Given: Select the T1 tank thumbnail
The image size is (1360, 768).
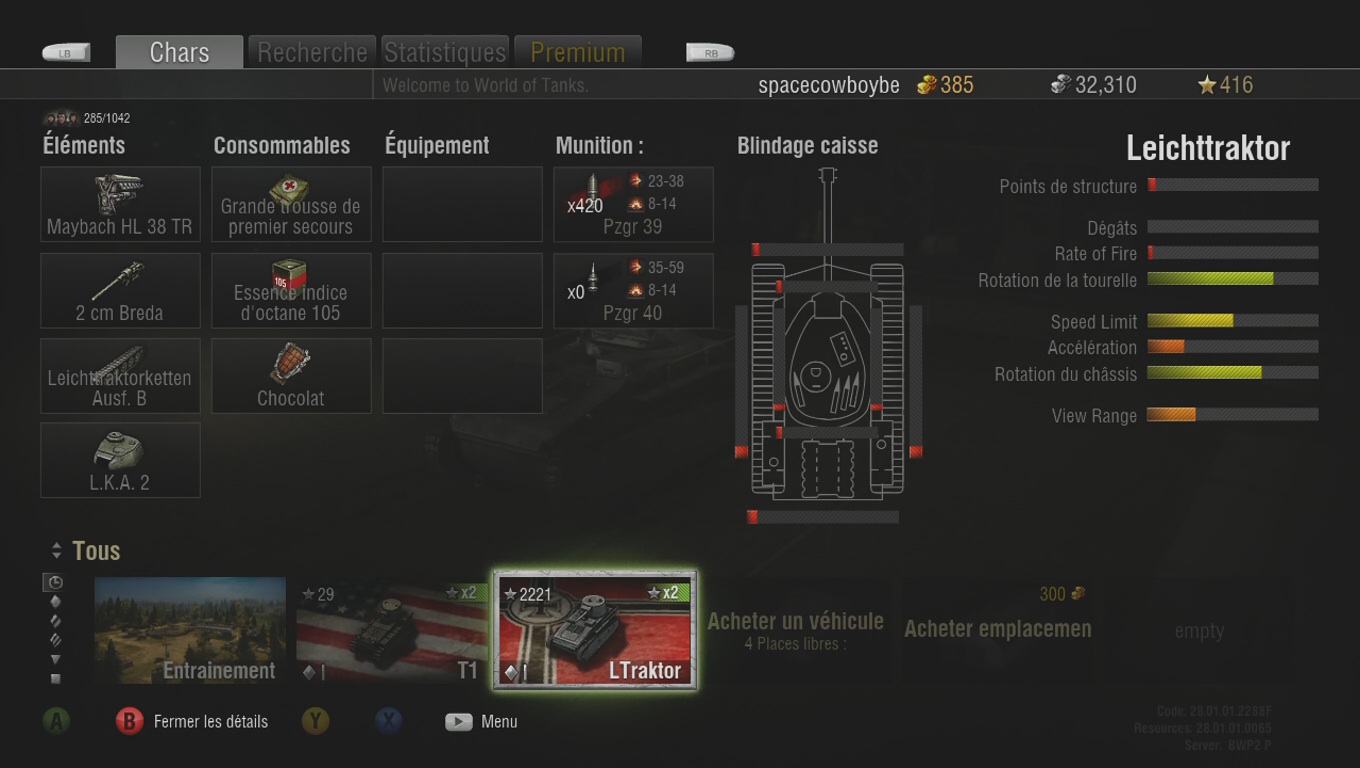Looking at the screenshot, I should pyautogui.click(x=391, y=630).
